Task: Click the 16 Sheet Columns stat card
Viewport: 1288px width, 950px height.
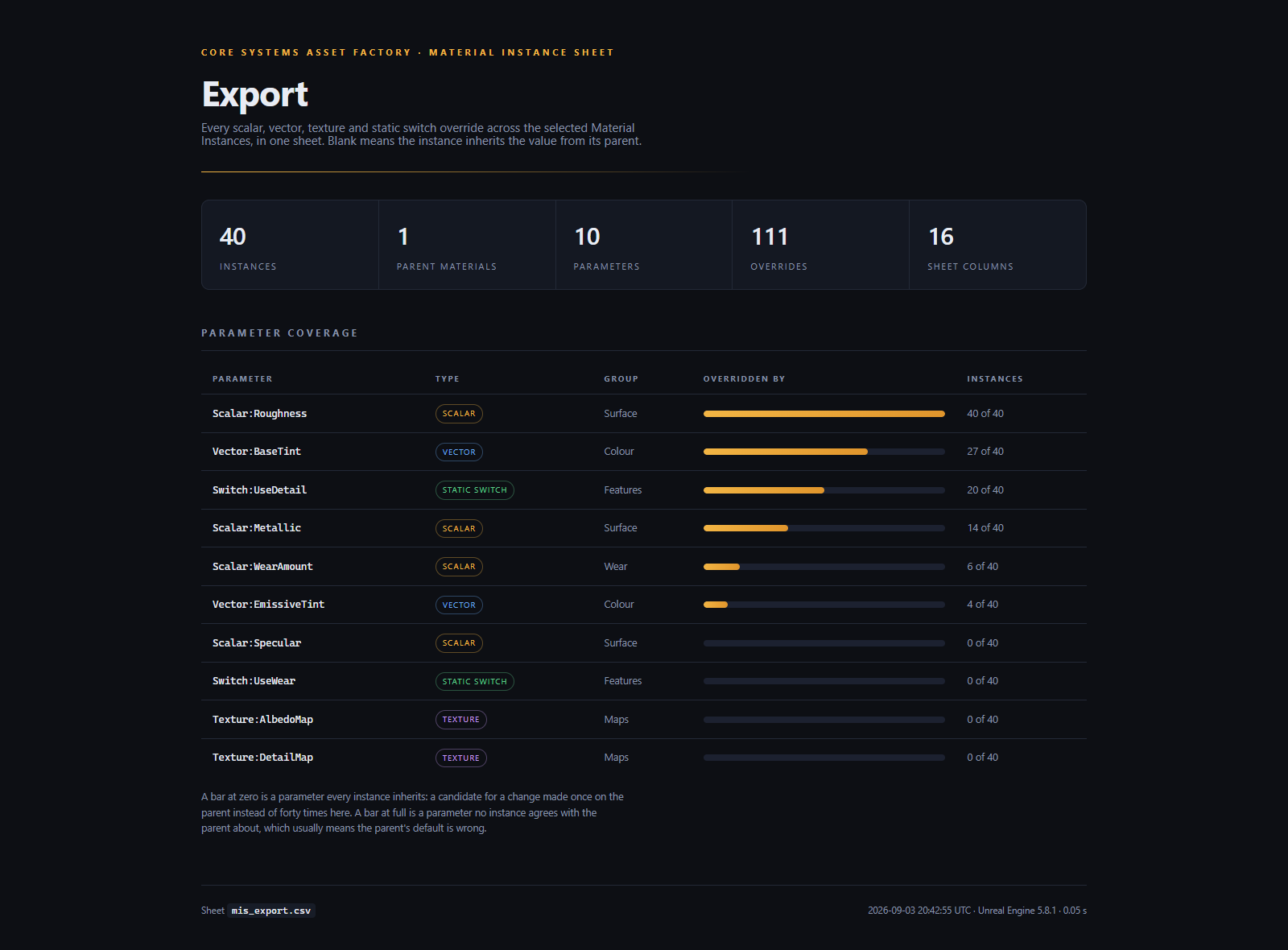Action: (997, 245)
